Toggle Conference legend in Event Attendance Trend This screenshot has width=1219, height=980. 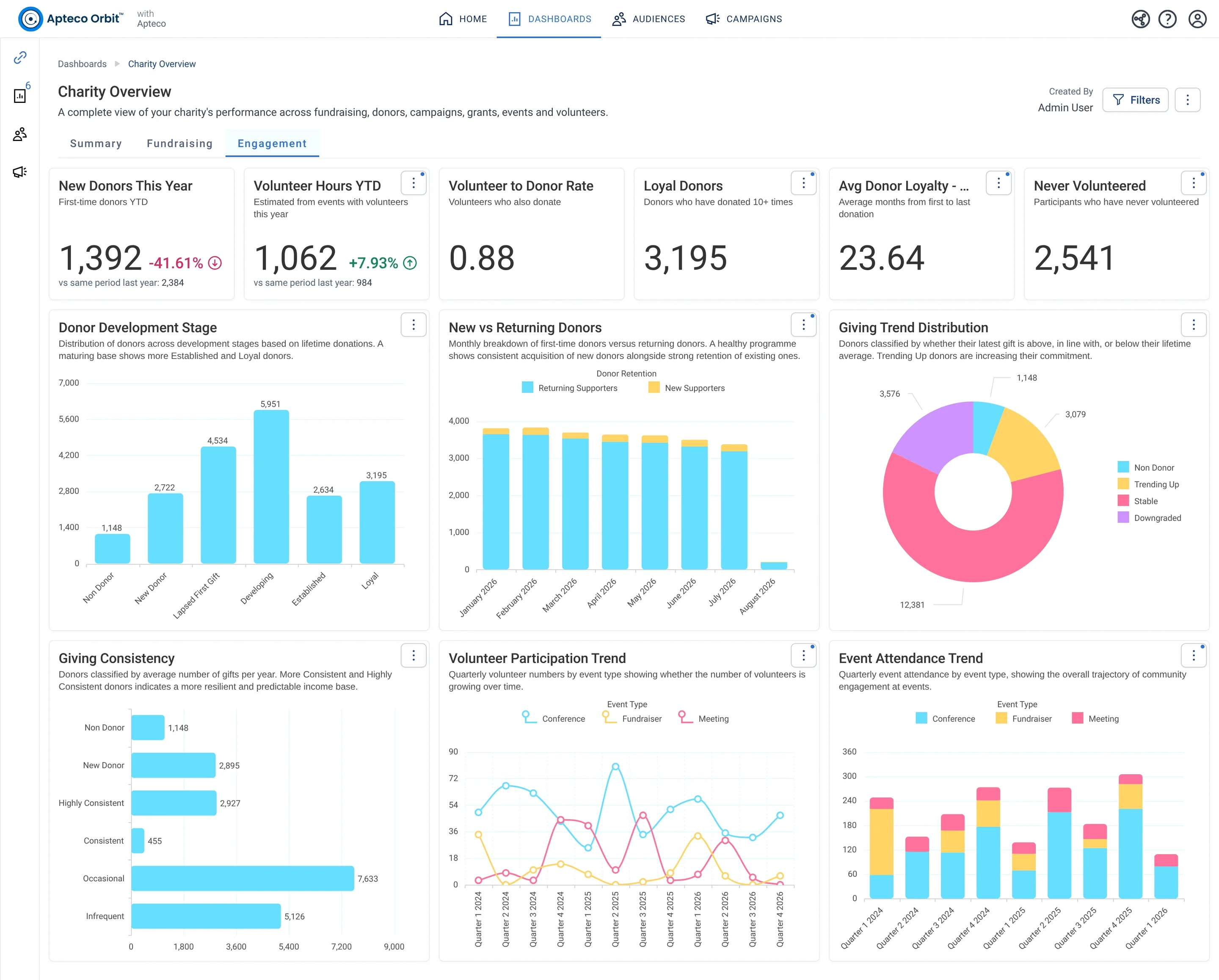click(x=945, y=719)
